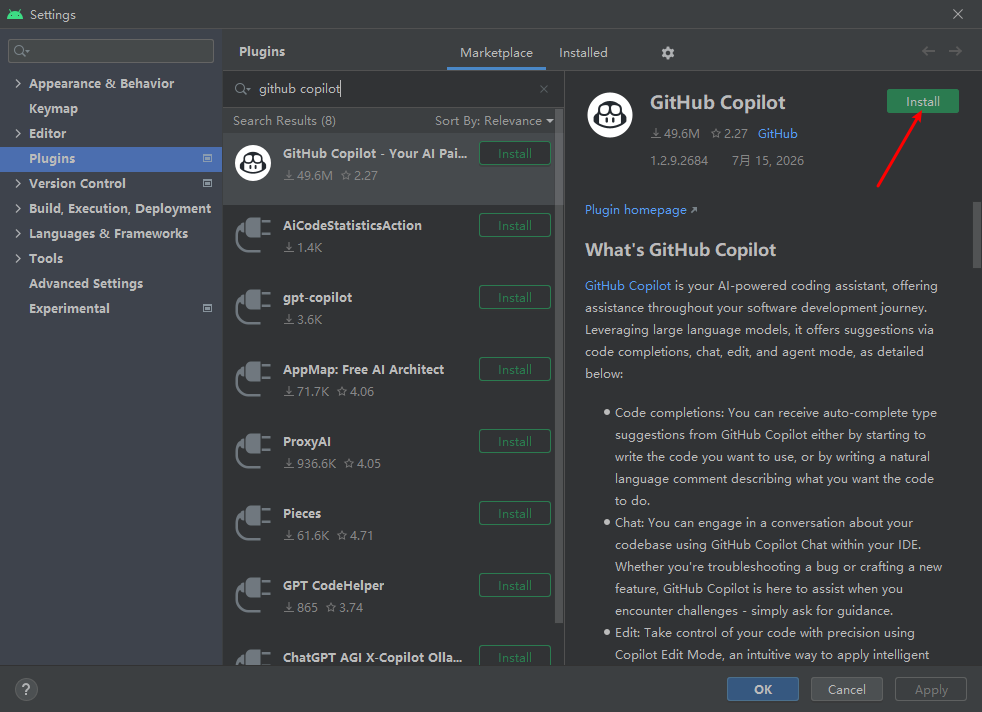Click the GPT CodeHelper plugin icon
This screenshot has height=712, width=982.
[253, 595]
